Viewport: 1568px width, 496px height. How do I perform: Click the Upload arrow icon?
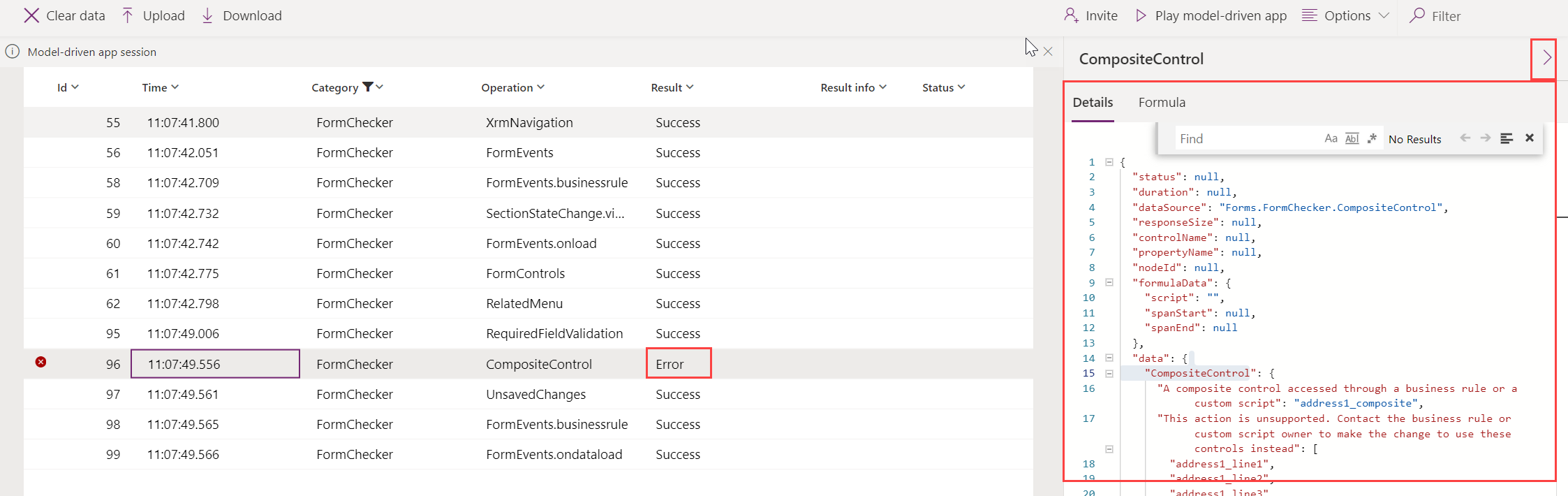(x=128, y=15)
